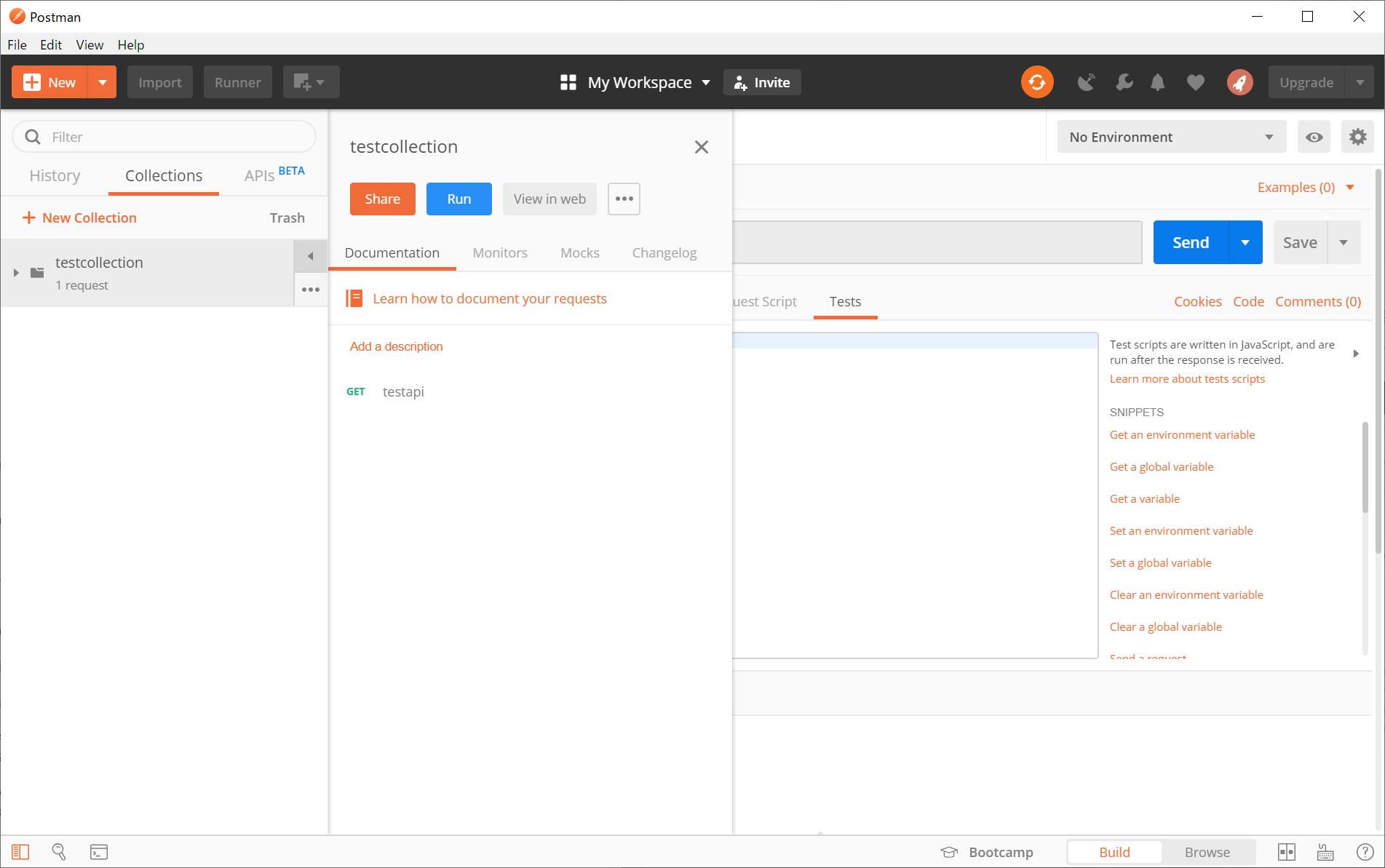The width and height of the screenshot is (1385, 868).
Task: Expand the Upgrade dropdown arrow
Action: [x=1360, y=82]
